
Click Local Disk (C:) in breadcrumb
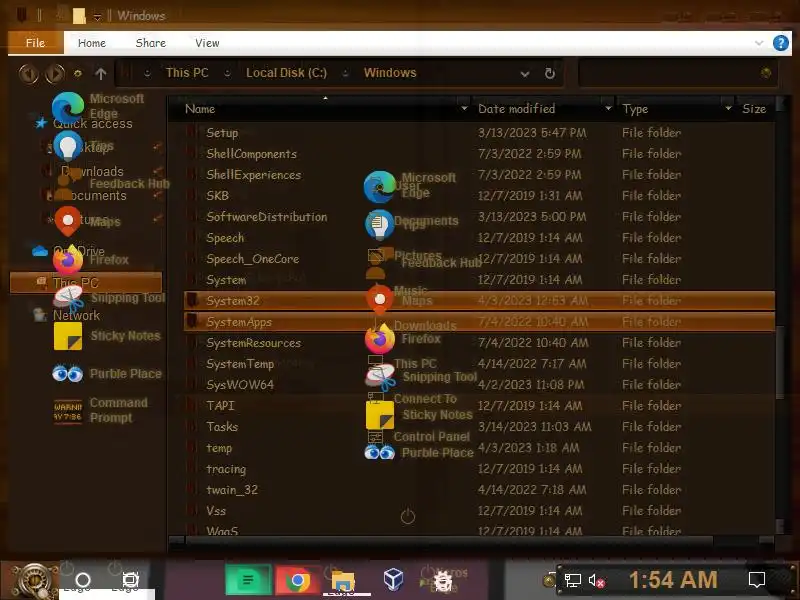tap(286, 73)
